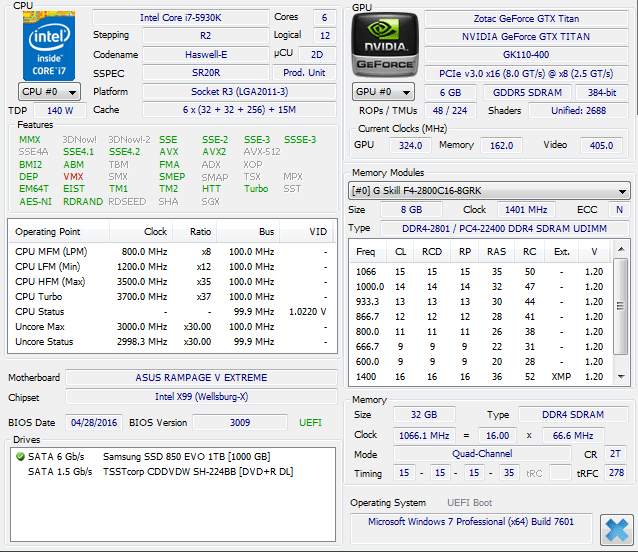Click the tRFC value 278

(x=616, y=473)
